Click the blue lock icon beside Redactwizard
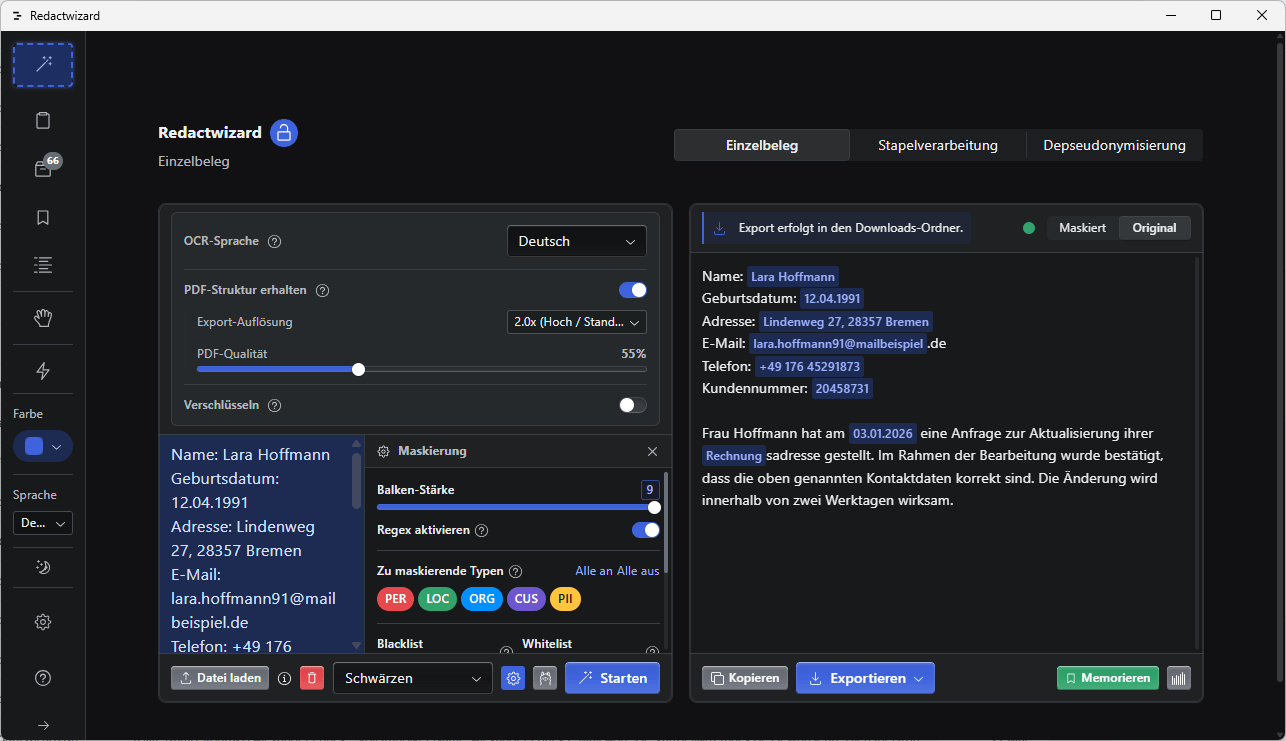1286x741 pixels. pyautogui.click(x=284, y=133)
